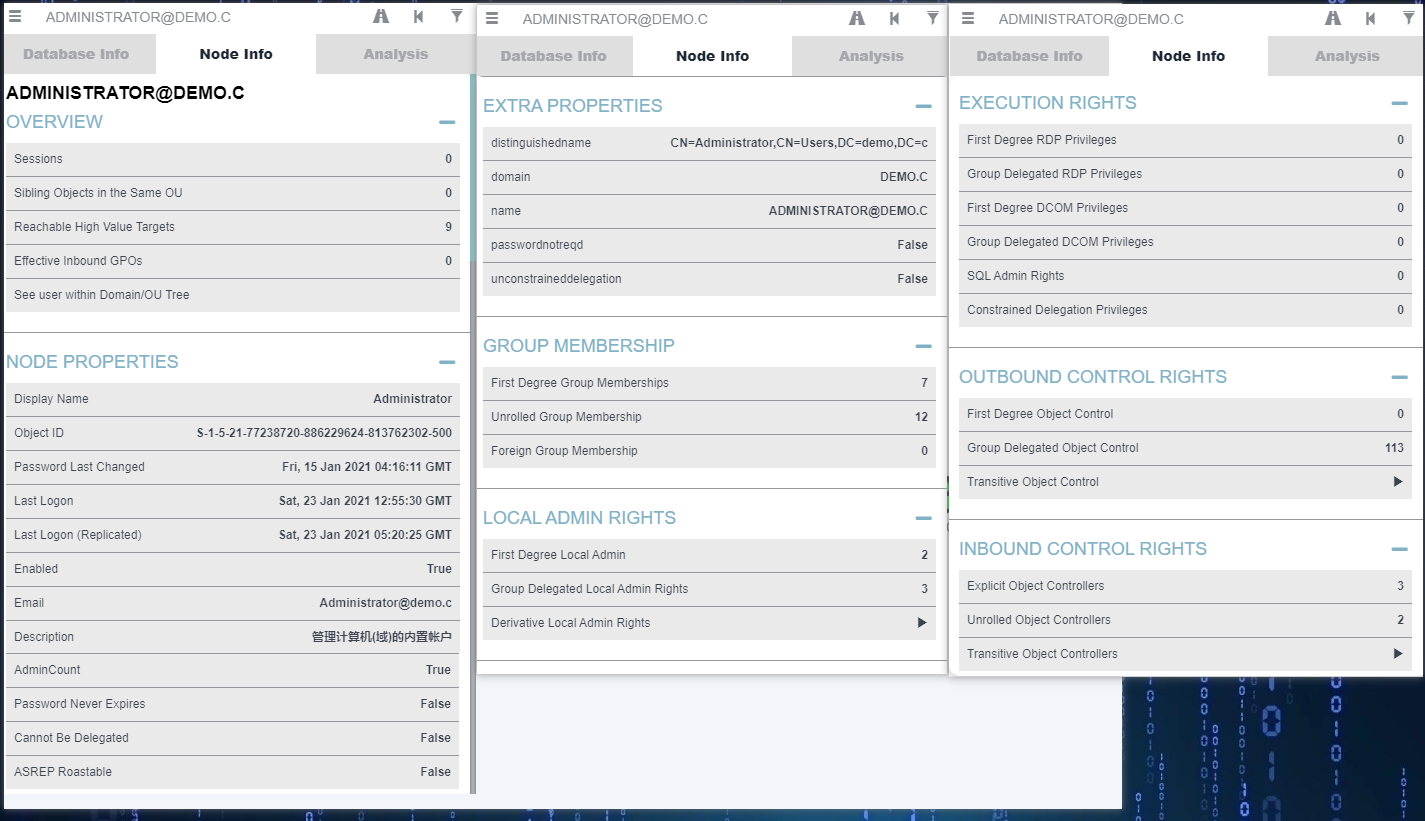Click the pathfinding road icon in the rightmost panel

[1333, 17]
